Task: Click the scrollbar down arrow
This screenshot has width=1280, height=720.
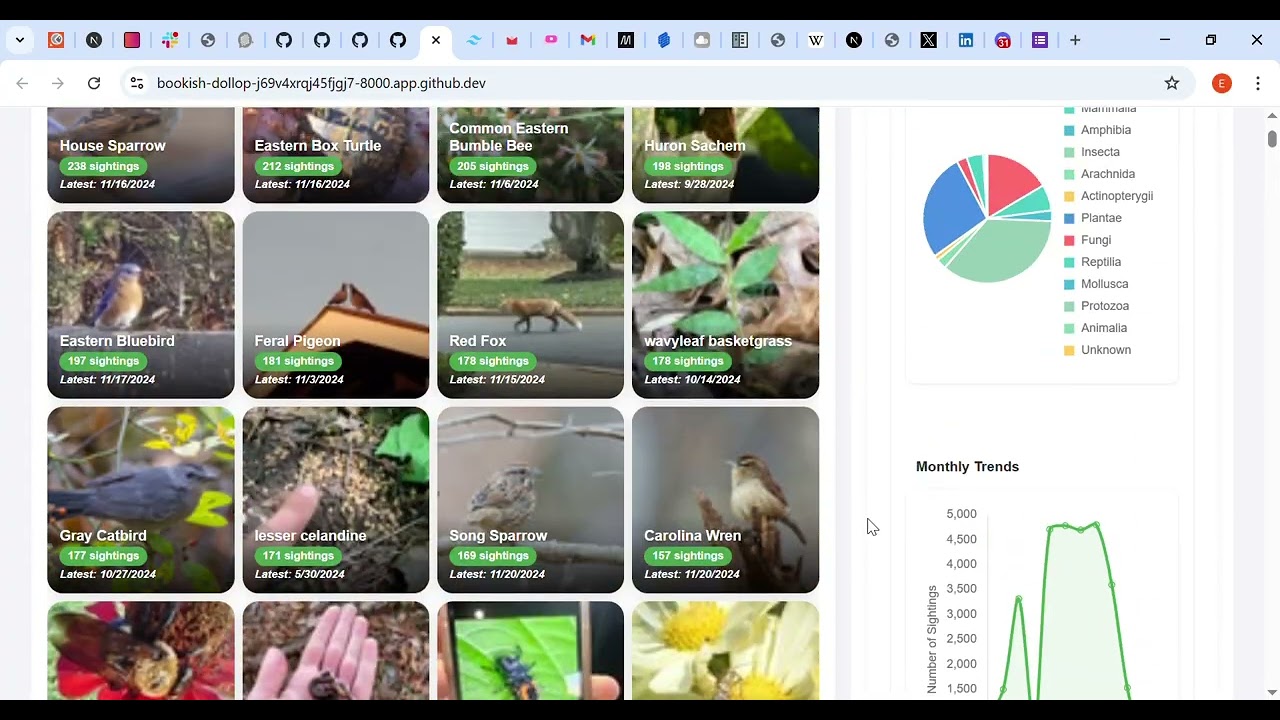Action: pyautogui.click(x=1272, y=691)
